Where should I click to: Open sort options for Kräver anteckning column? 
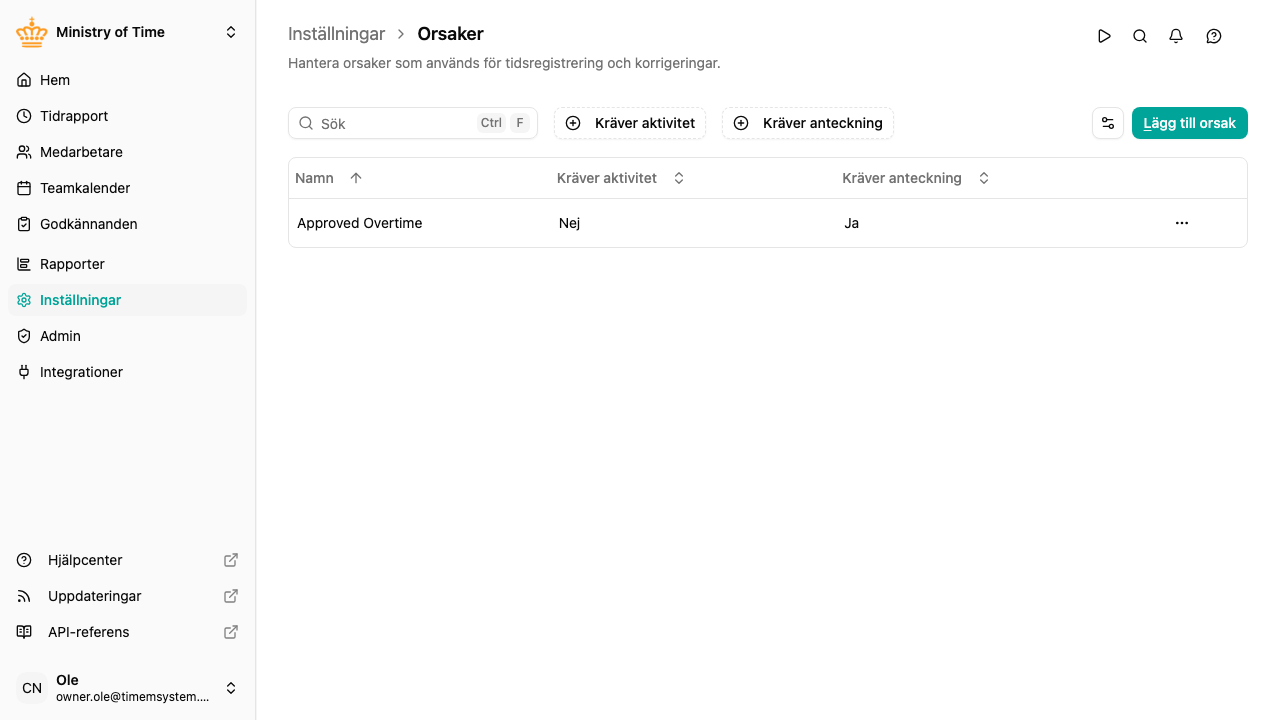point(984,178)
